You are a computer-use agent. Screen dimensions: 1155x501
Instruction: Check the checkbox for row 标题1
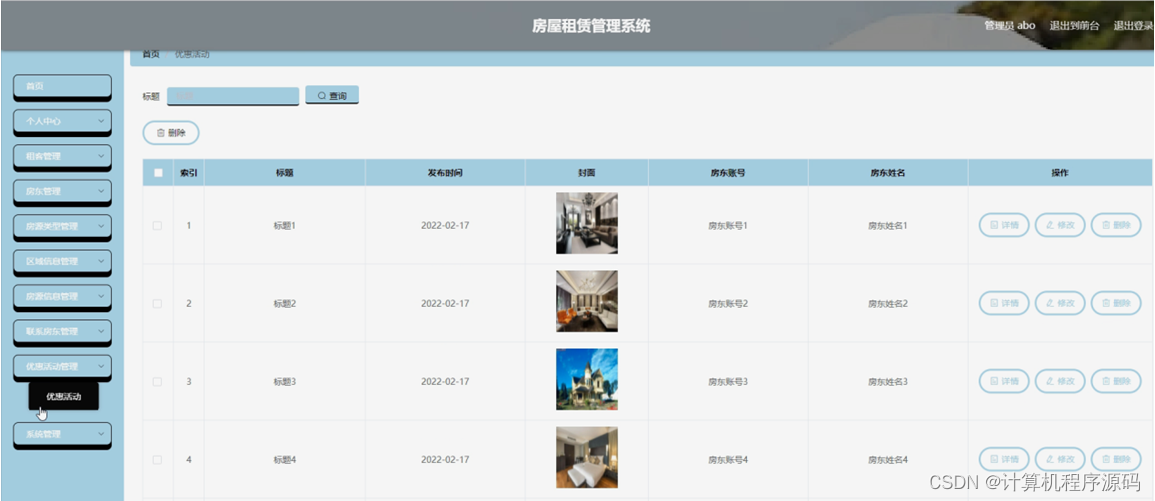(x=158, y=225)
